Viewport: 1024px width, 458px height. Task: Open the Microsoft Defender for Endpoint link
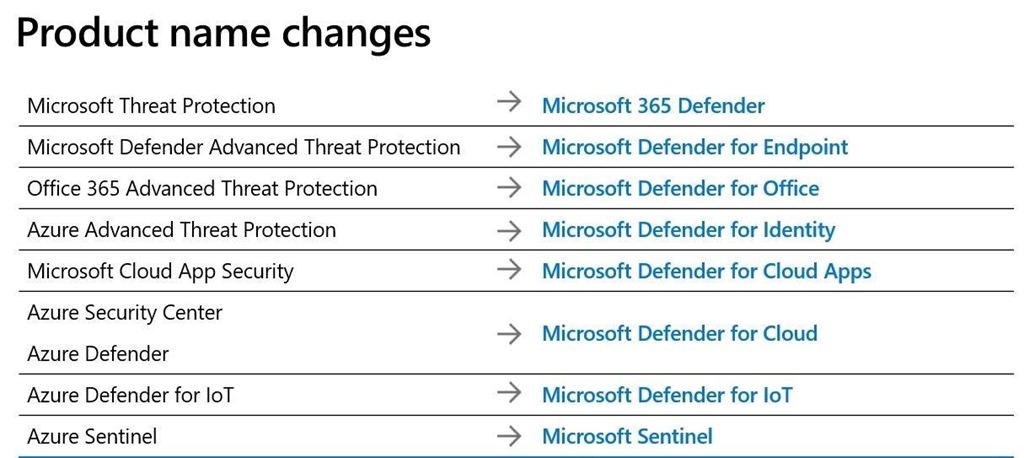(694, 147)
